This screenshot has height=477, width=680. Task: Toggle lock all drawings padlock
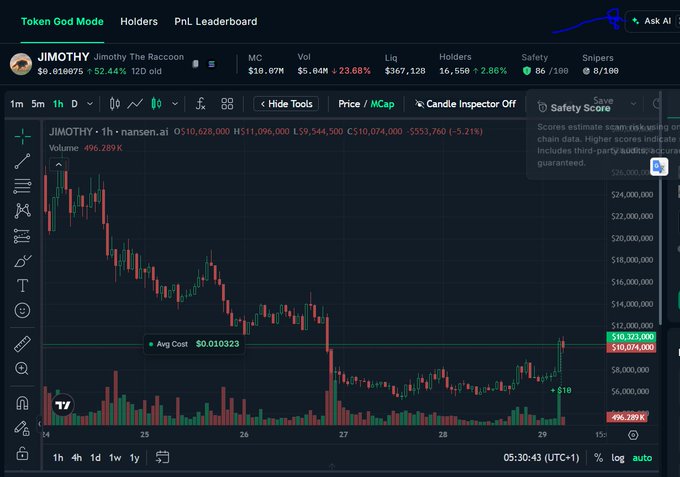tap(22, 454)
